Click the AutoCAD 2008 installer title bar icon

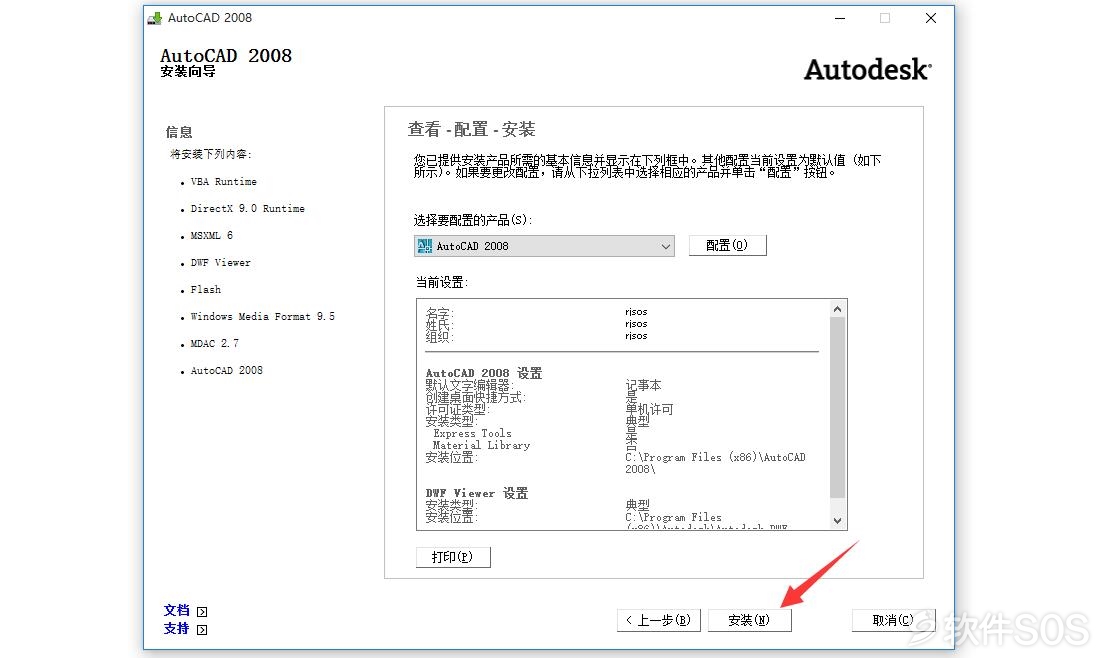pos(154,18)
